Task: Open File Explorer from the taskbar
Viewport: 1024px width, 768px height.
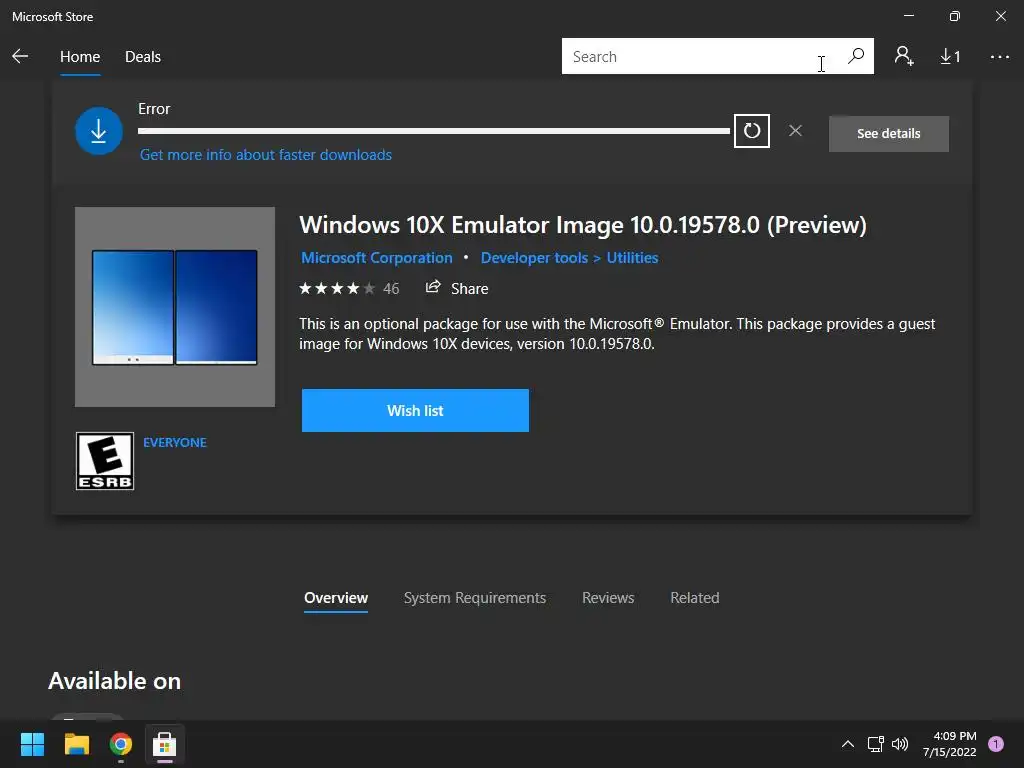Action: (x=76, y=744)
